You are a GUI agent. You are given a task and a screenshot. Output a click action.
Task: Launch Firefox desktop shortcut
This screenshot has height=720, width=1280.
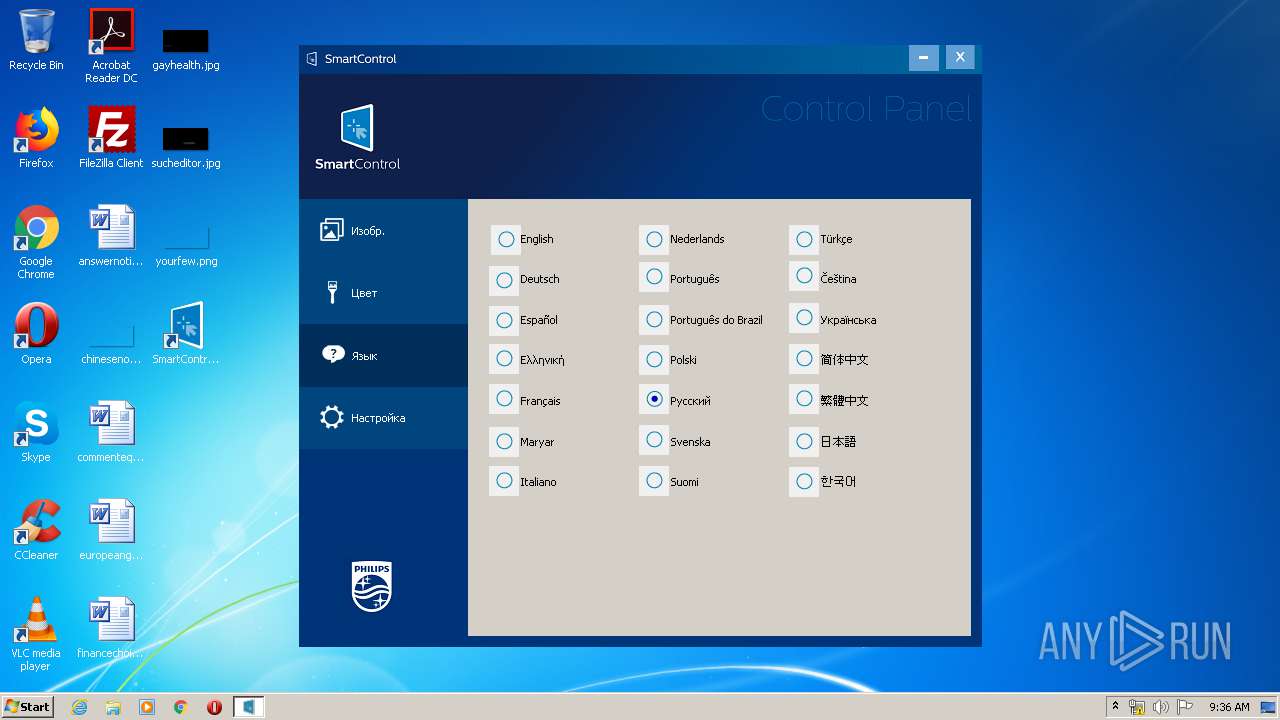(36, 138)
